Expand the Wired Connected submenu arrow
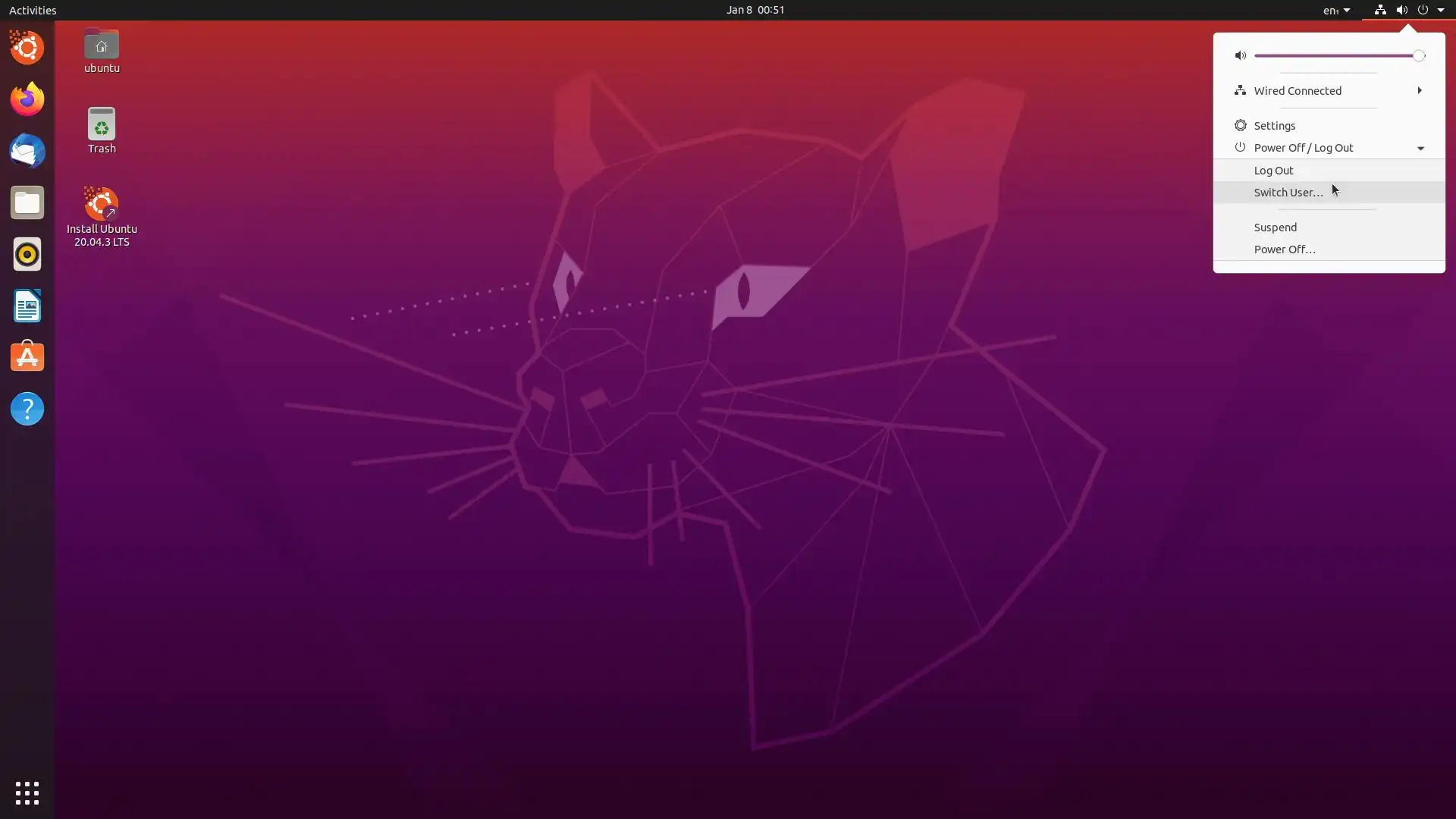The width and height of the screenshot is (1456, 819). click(x=1419, y=90)
